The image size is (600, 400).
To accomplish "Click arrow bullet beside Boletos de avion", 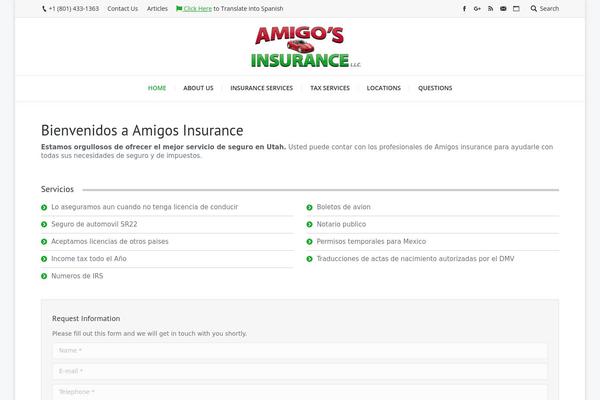I will tap(310, 207).
